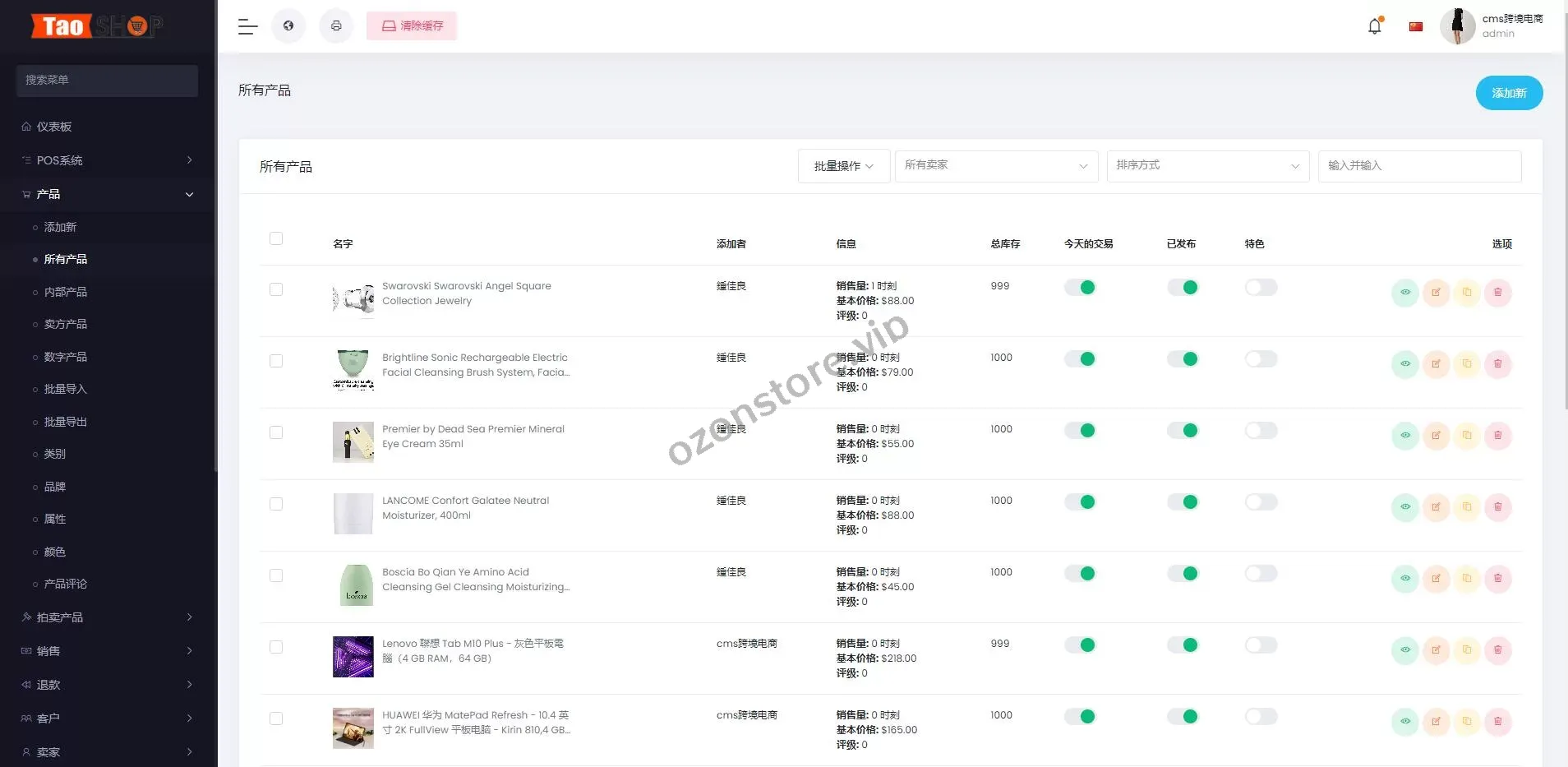Switch language using the Chinese flag icon
This screenshot has width=1568, height=767.
click(1416, 25)
